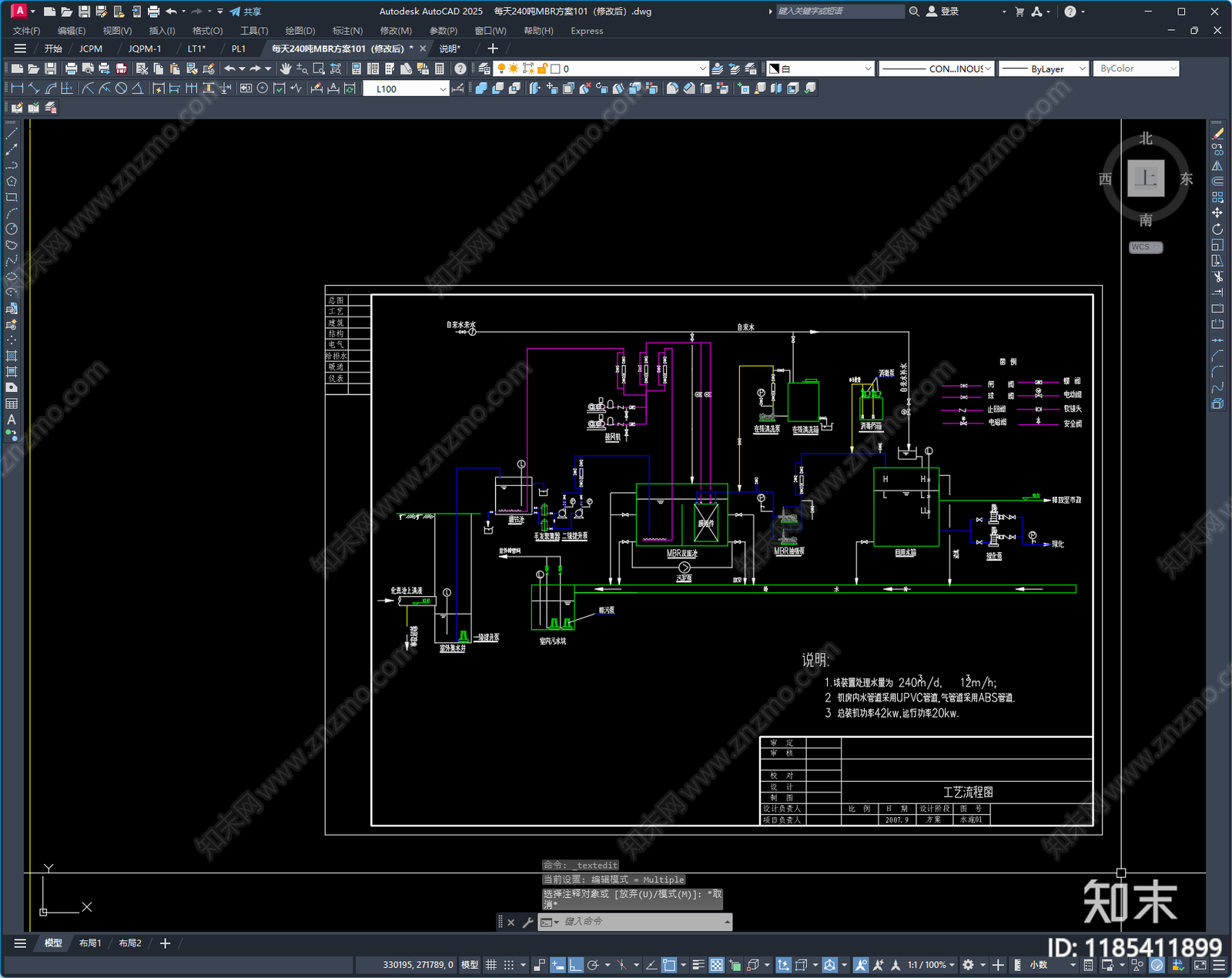The height and width of the screenshot is (978, 1232).
Task: Open the annotation scale 1:1 / 100% dropdown
Action: 931,965
